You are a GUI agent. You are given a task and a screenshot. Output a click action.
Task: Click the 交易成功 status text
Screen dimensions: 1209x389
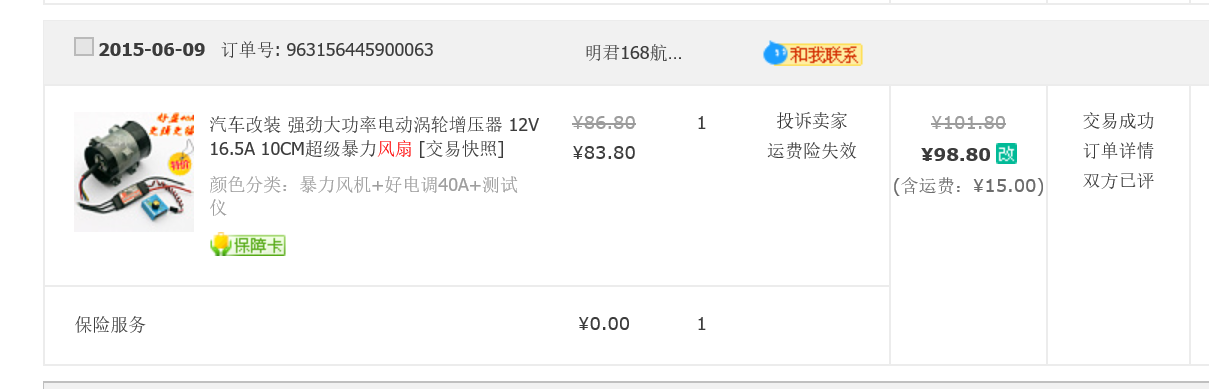point(1118,121)
